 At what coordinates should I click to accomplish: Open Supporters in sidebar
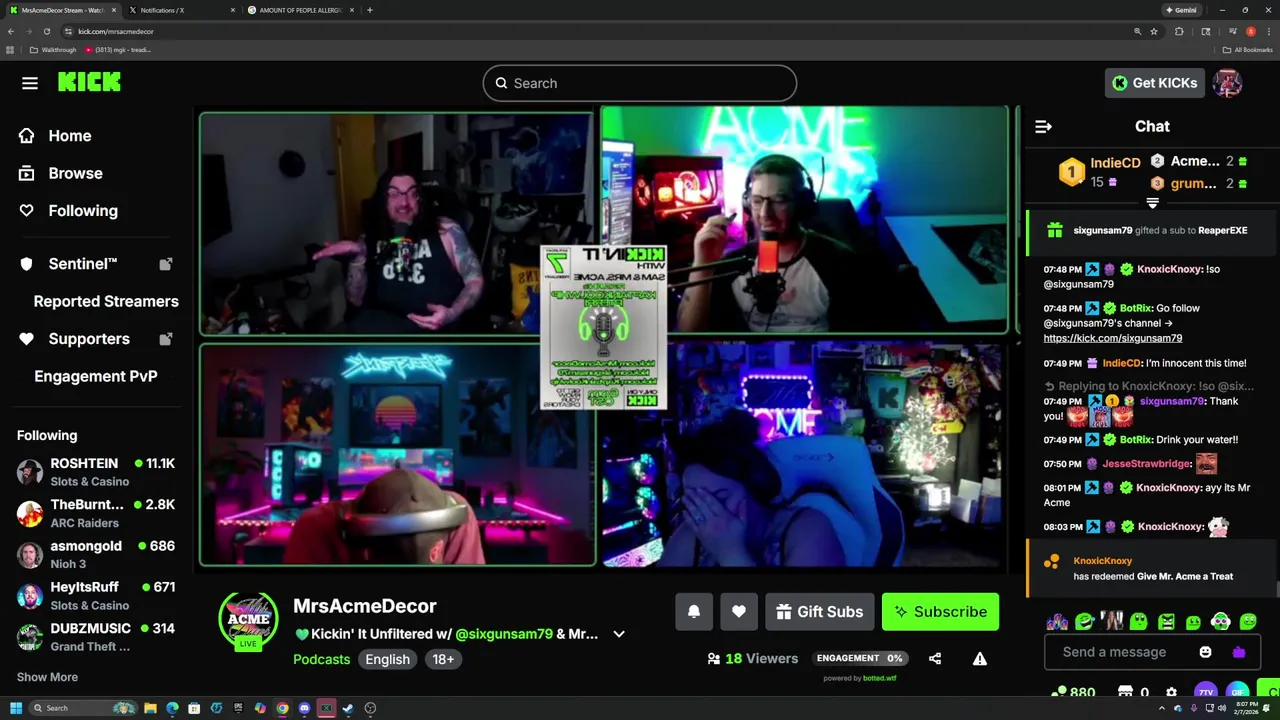click(x=96, y=339)
